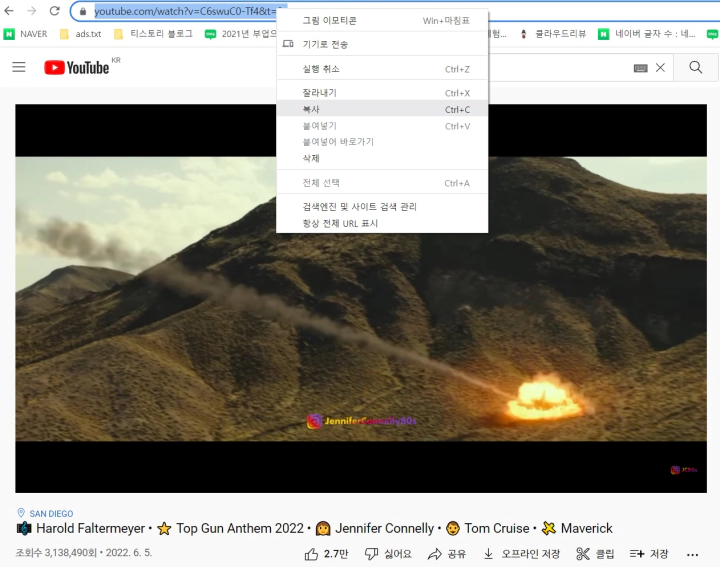This screenshot has height=567, width=720.
Task: Click the browser forward arrow
Action: (31, 11)
